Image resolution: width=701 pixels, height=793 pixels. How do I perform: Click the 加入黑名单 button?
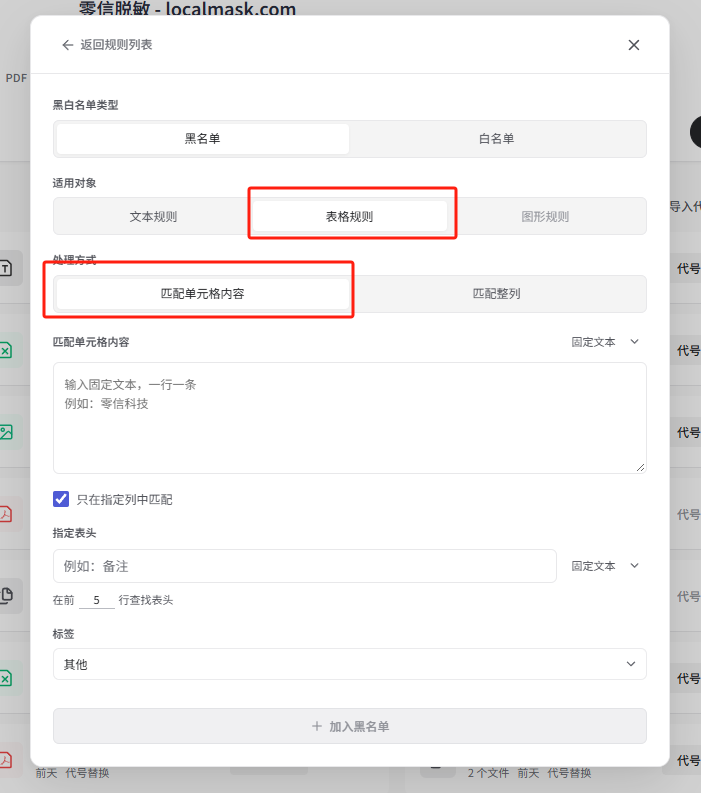click(x=349, y=726)
